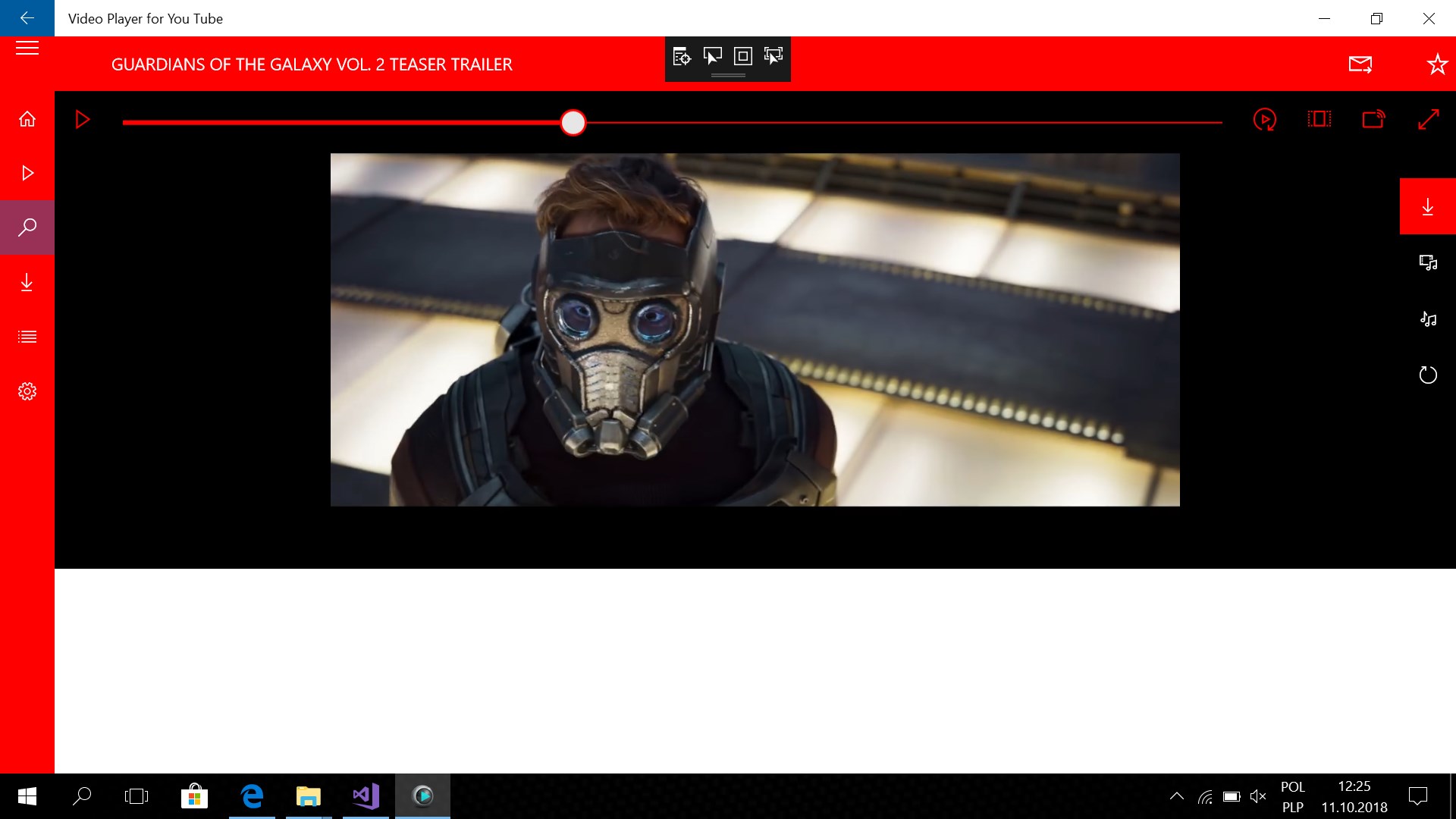Click the video seek slider handle
Screen dimensions: 1456x819
pyautogui.click(x=573, y=122)
